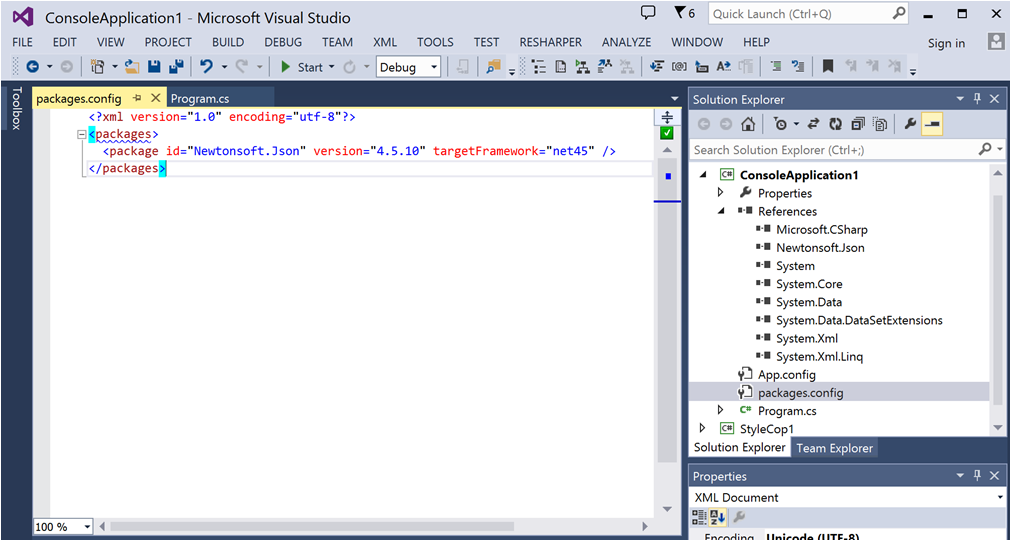Expand the StyleCop1 project node
The image size is (1011, 541).
pyautogui.click(x=703, y=429)
